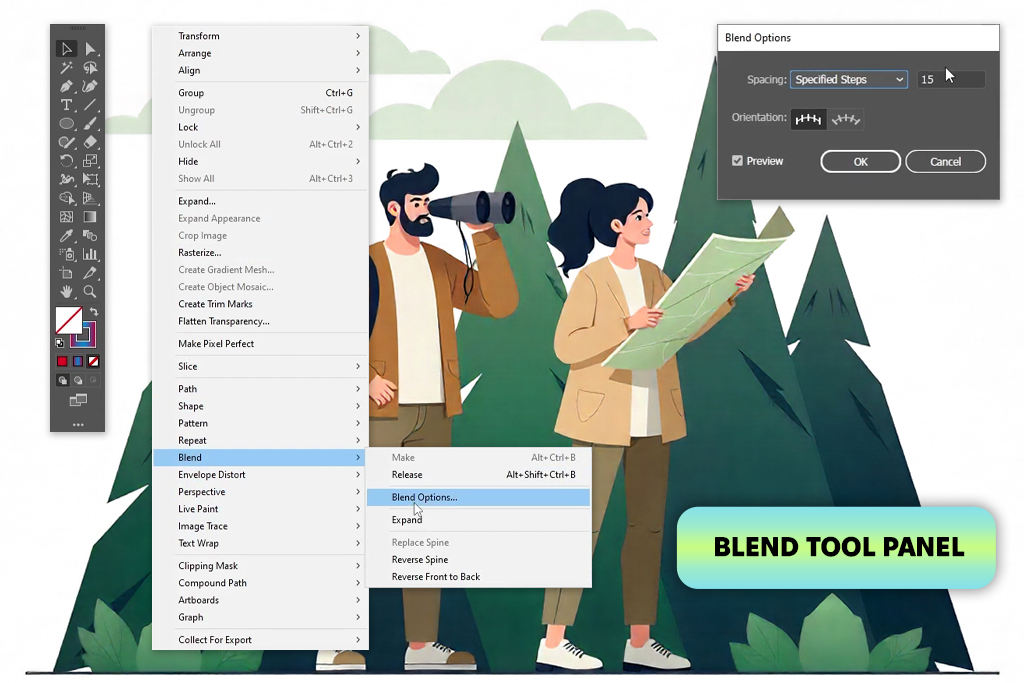The image size is (1024, 683).
Task: Expand the Envelope Distort submenu
Action: click(261, 475)
